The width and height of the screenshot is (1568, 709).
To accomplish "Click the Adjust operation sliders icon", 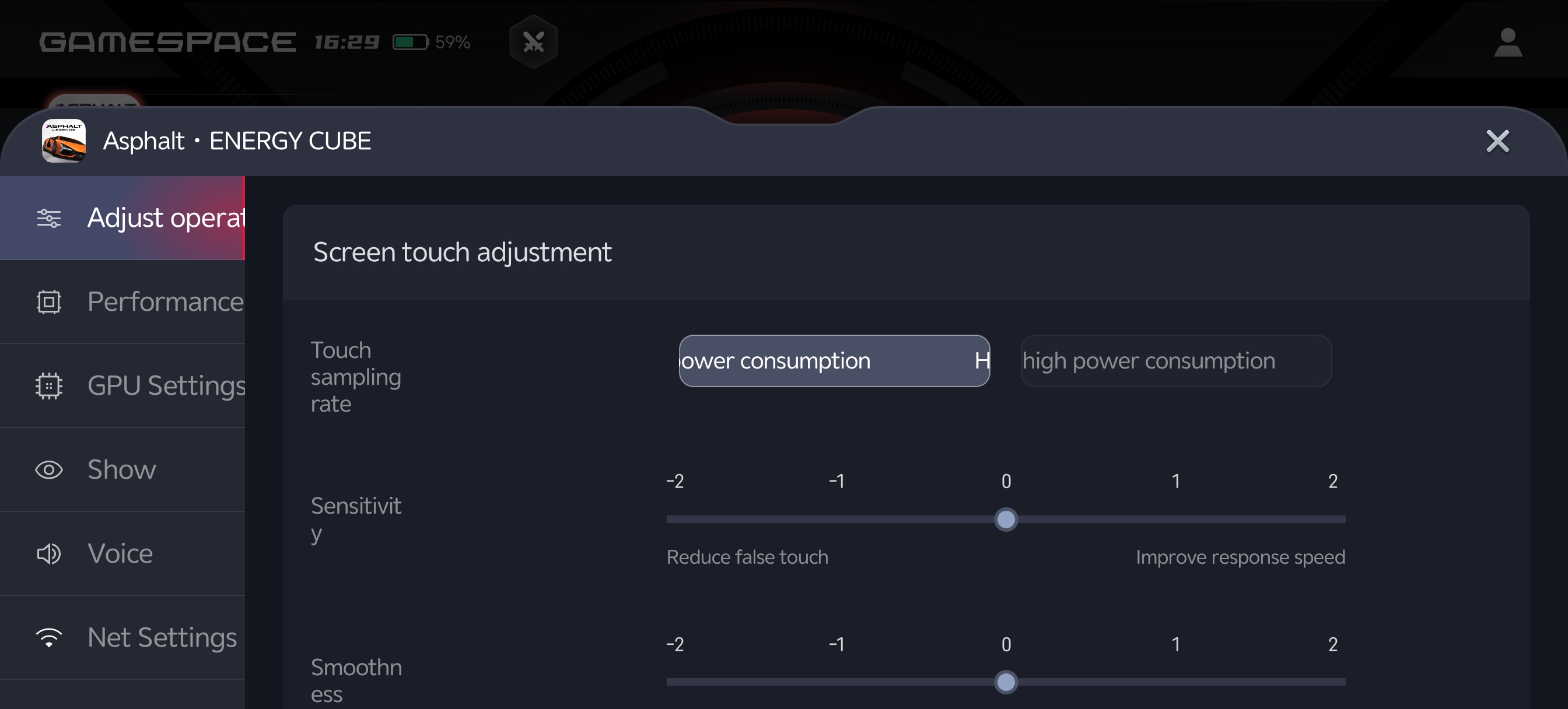I will [48, 218].
